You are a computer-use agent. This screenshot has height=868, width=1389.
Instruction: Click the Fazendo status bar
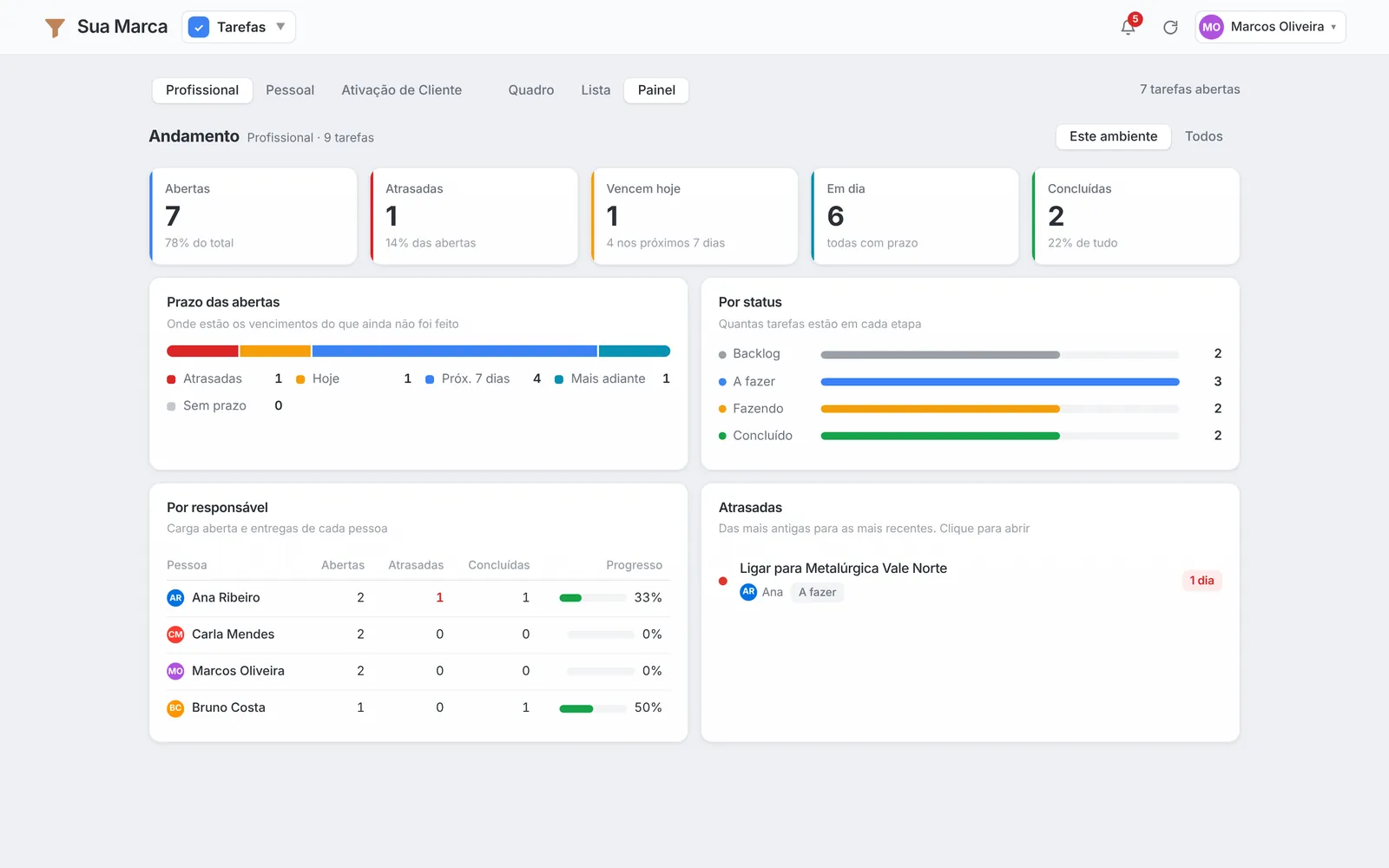point(999,409)
